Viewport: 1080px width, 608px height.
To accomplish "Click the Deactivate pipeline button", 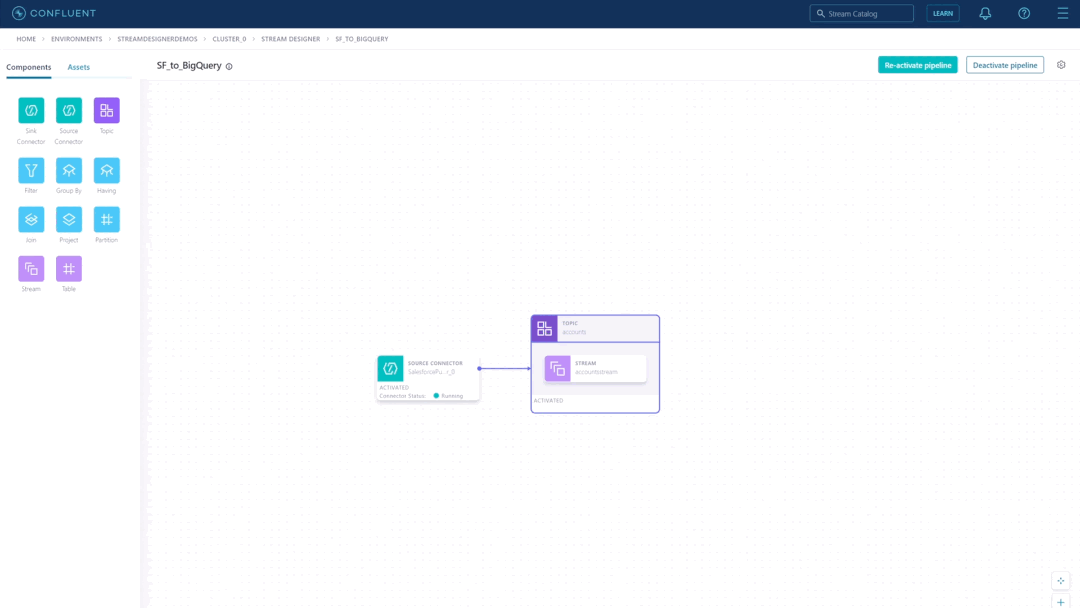I will point(1005,65).
